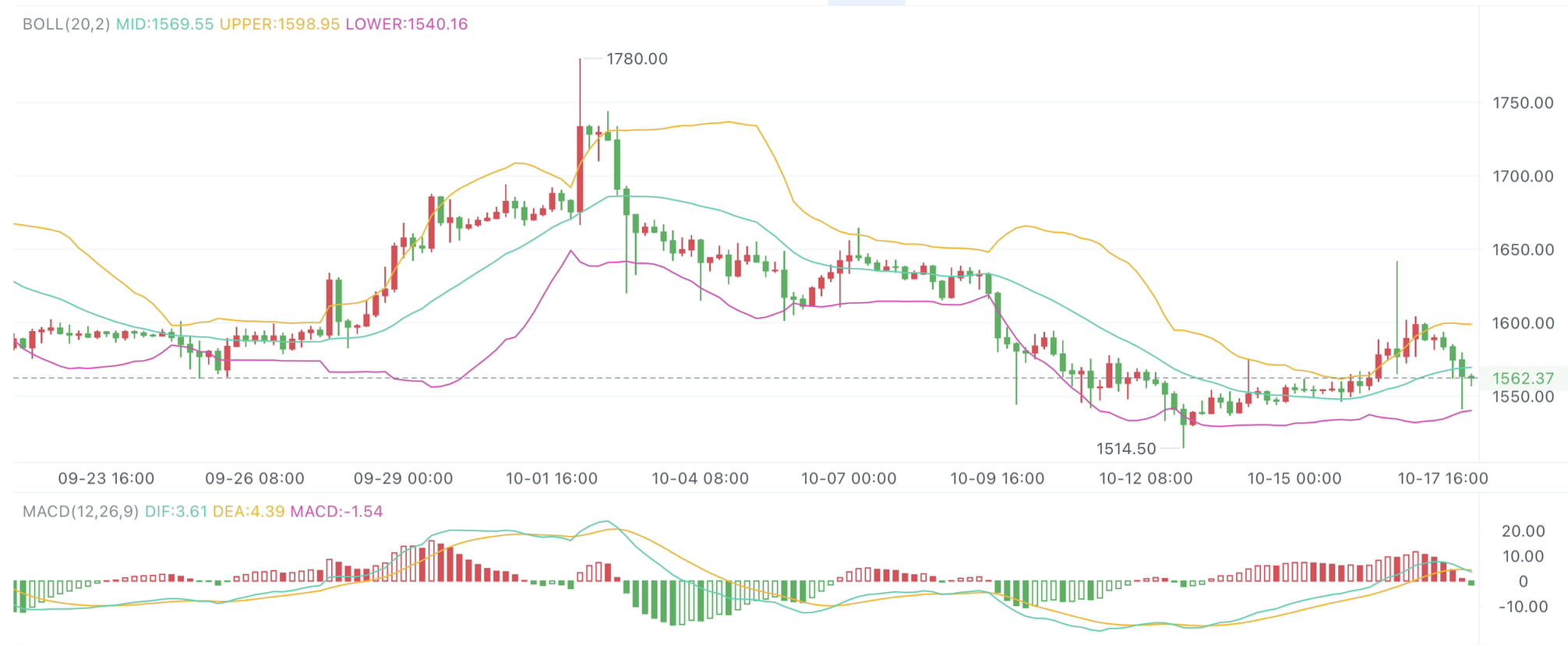Click the DIF:3.61 value
Screen dimensions: 1568x645
(x=176, y=512)
